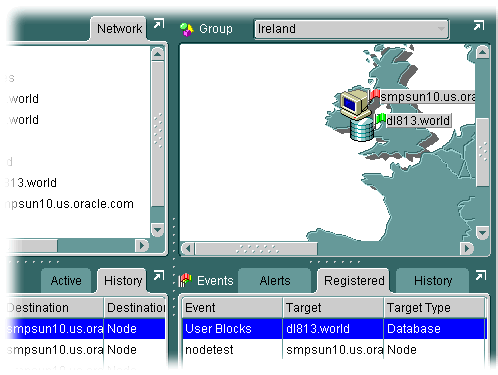
Task: Switch to the jobs History tab
Action: click(123, 281)
